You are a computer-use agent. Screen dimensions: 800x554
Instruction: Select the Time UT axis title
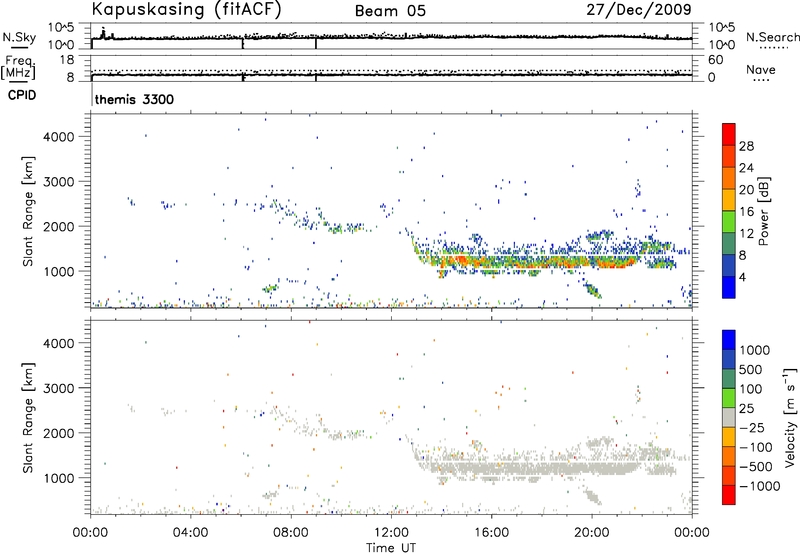(x=391, y=547)
